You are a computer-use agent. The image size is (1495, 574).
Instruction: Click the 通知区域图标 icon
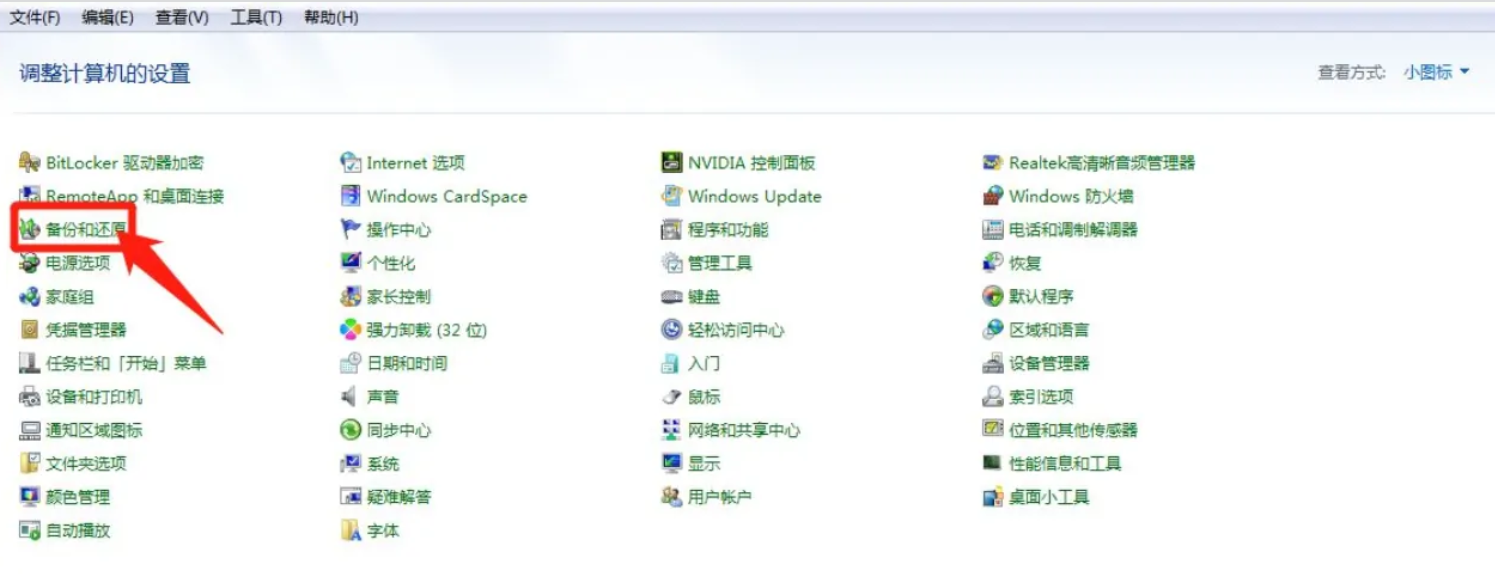tap(29, 430)
